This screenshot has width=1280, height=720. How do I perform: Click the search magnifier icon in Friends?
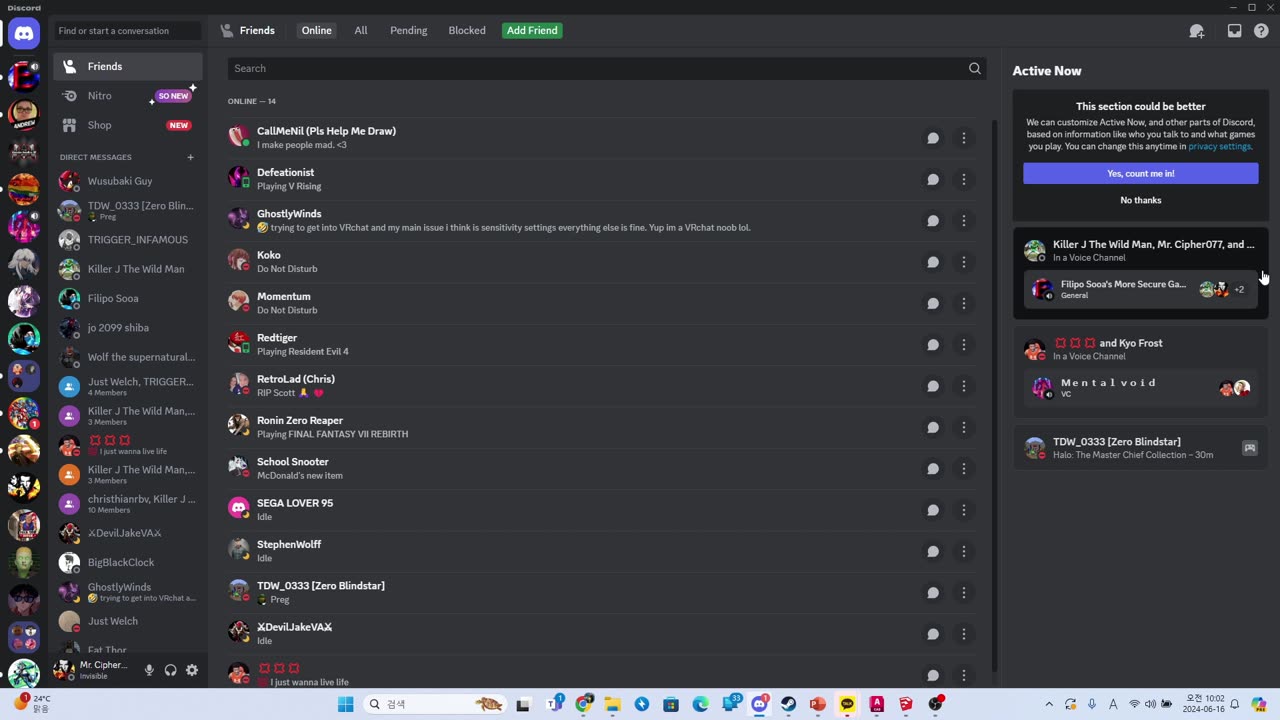click(x=974, y=68)
